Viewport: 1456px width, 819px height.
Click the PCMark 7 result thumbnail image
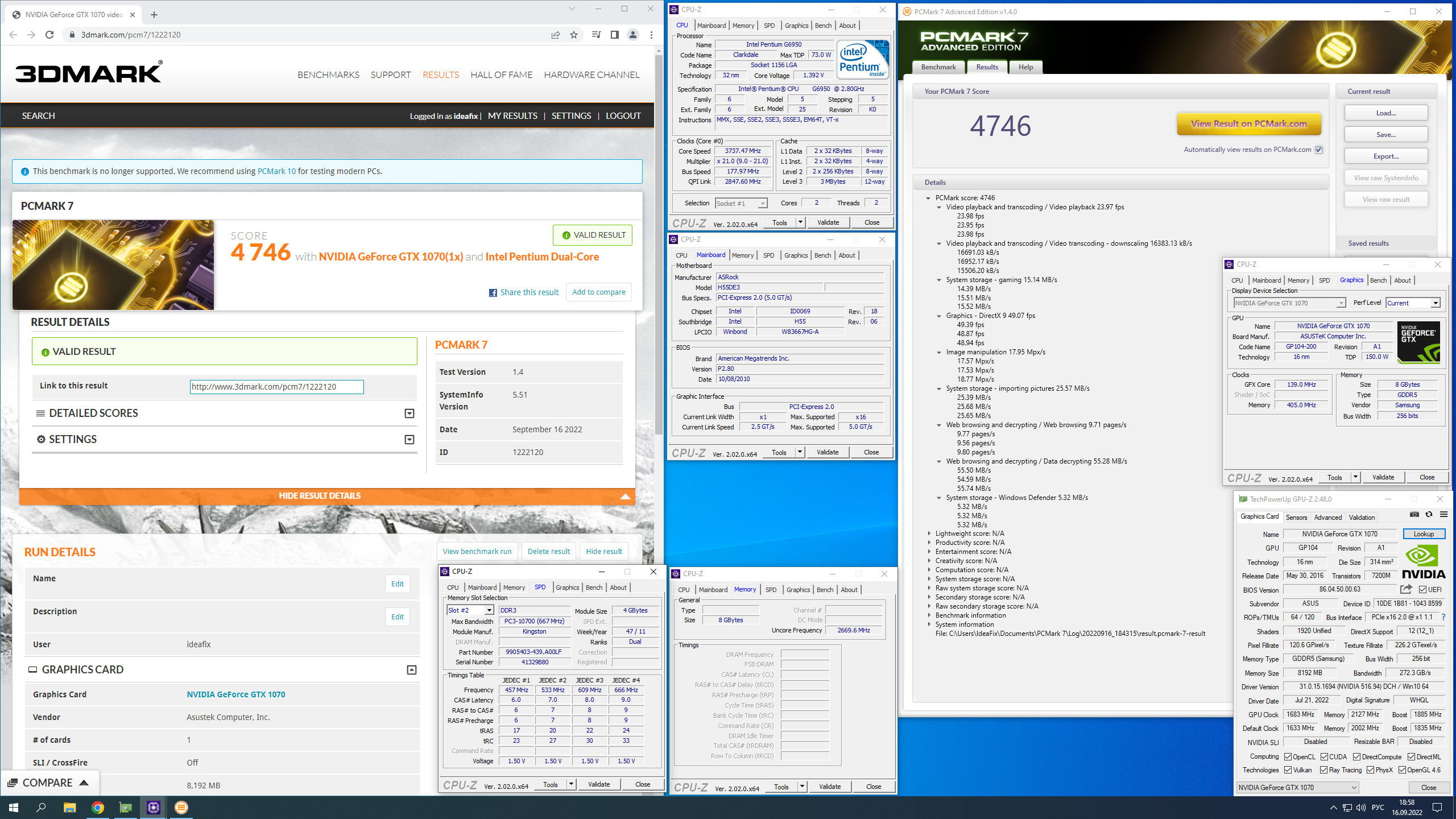[x=113, y=265]
